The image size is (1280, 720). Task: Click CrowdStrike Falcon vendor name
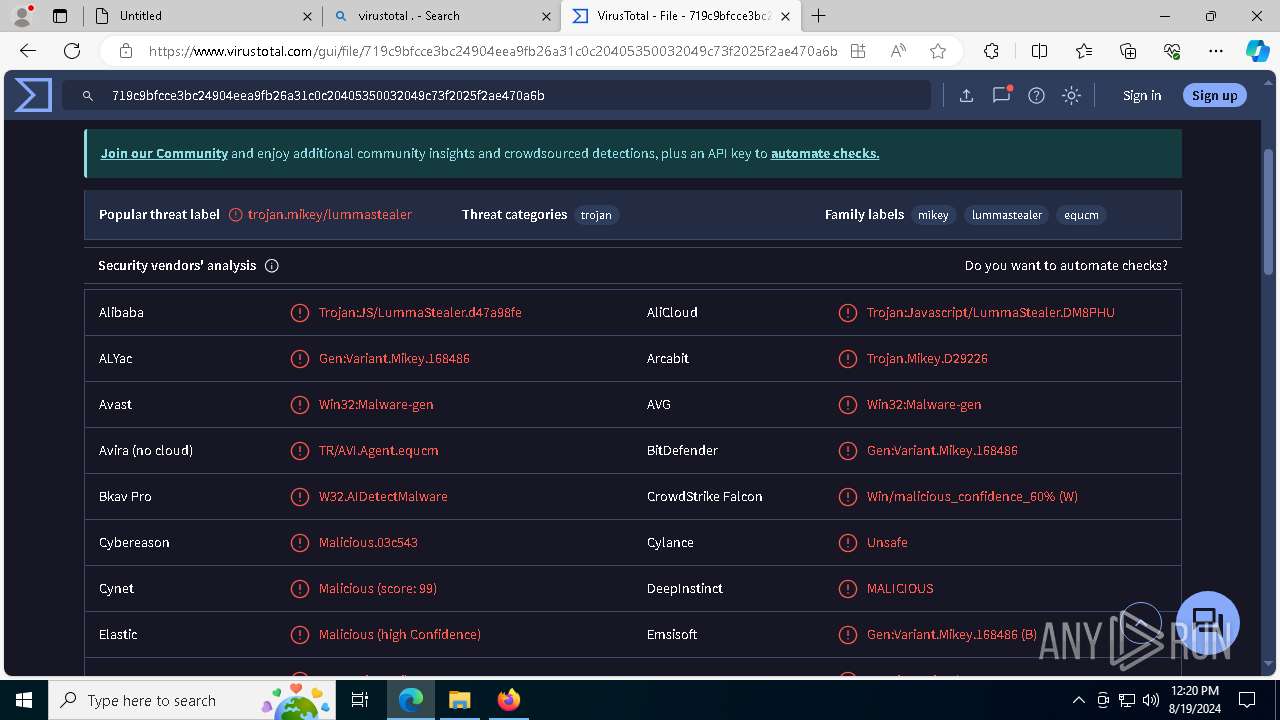(x=704, y=497)
